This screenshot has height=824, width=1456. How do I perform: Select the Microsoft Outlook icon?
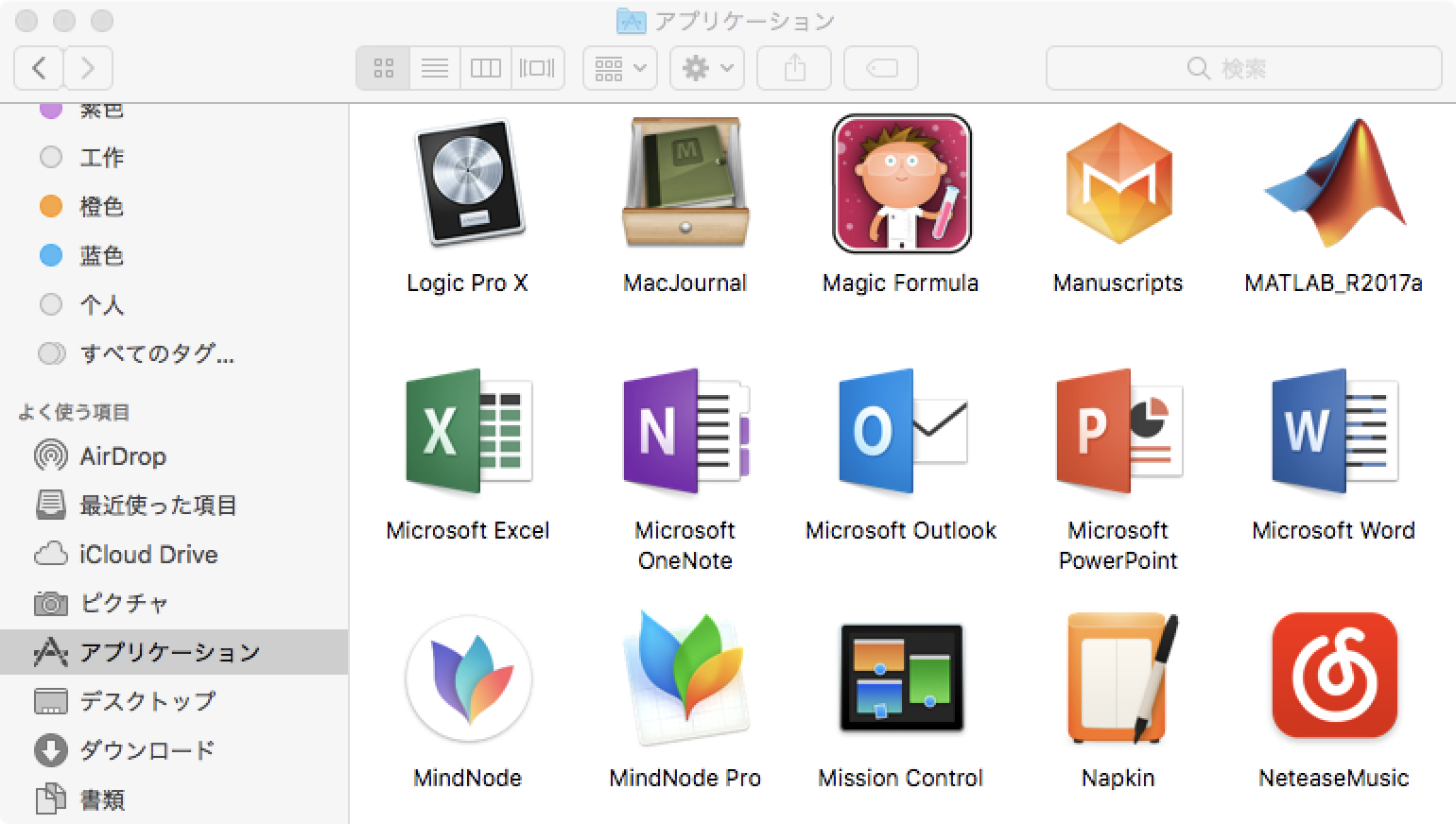(901, 431)
